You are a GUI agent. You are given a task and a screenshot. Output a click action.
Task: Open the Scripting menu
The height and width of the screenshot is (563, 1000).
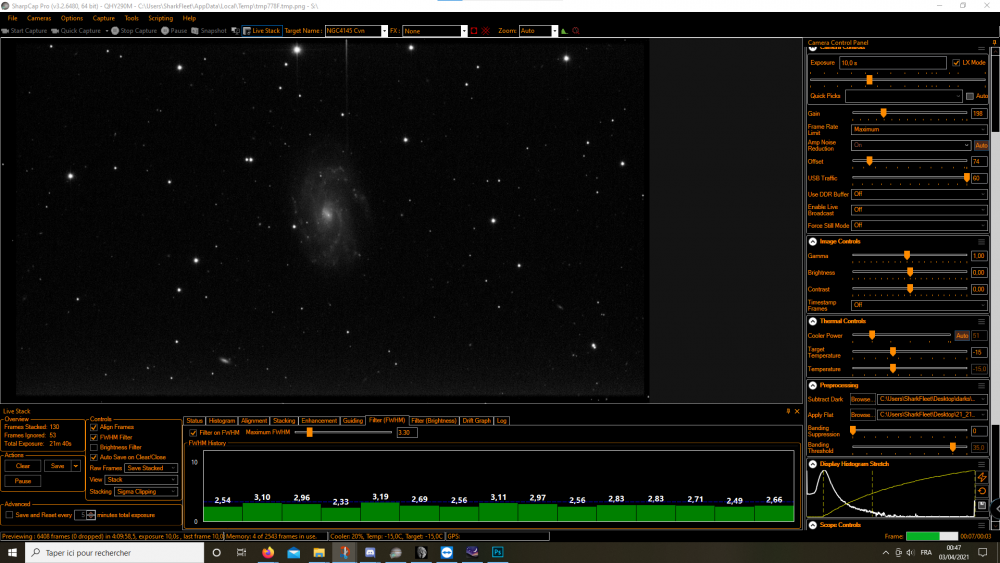pyautogui.click(x=161, y=18)
